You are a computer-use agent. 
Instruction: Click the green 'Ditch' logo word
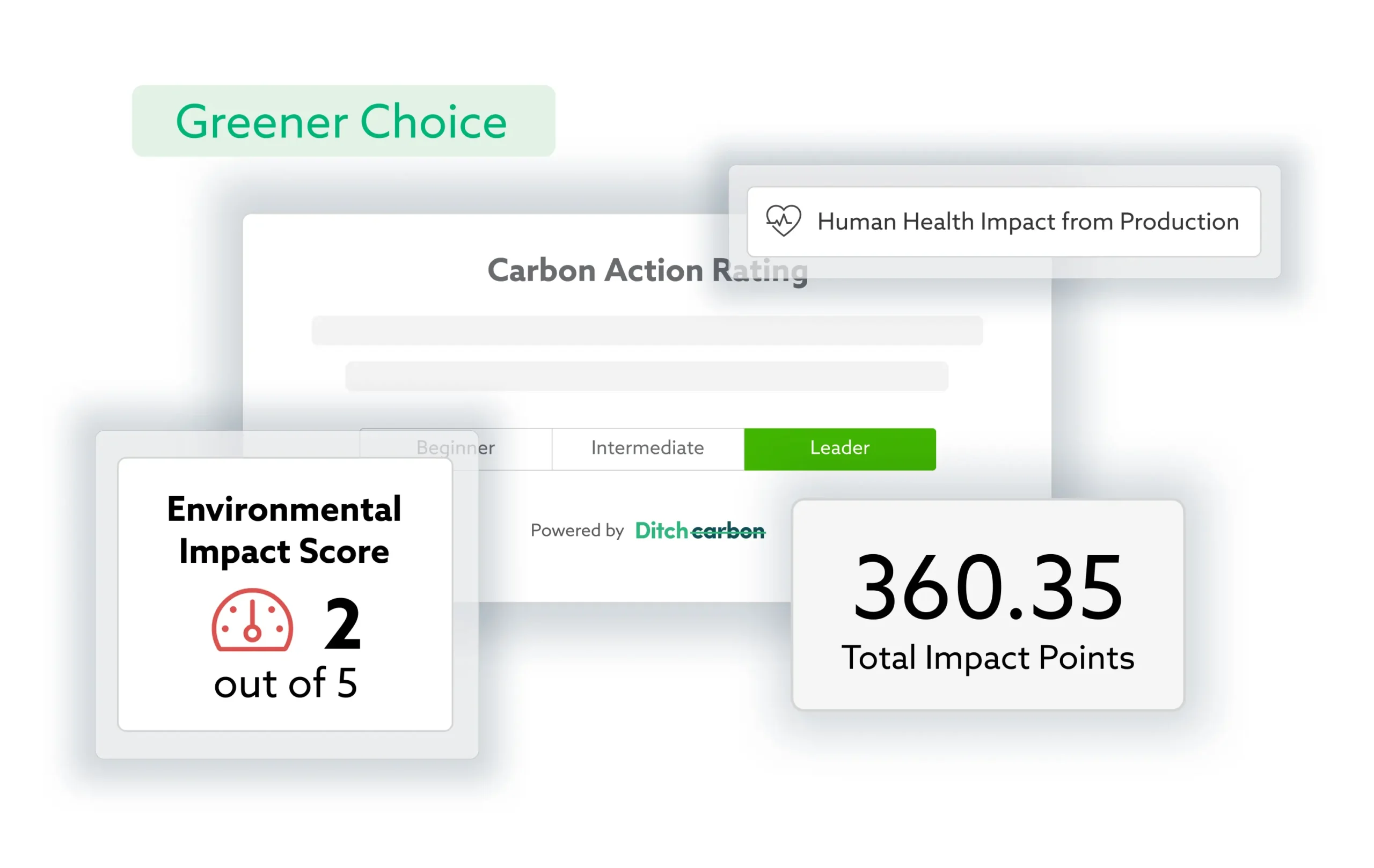coord(661,531)
